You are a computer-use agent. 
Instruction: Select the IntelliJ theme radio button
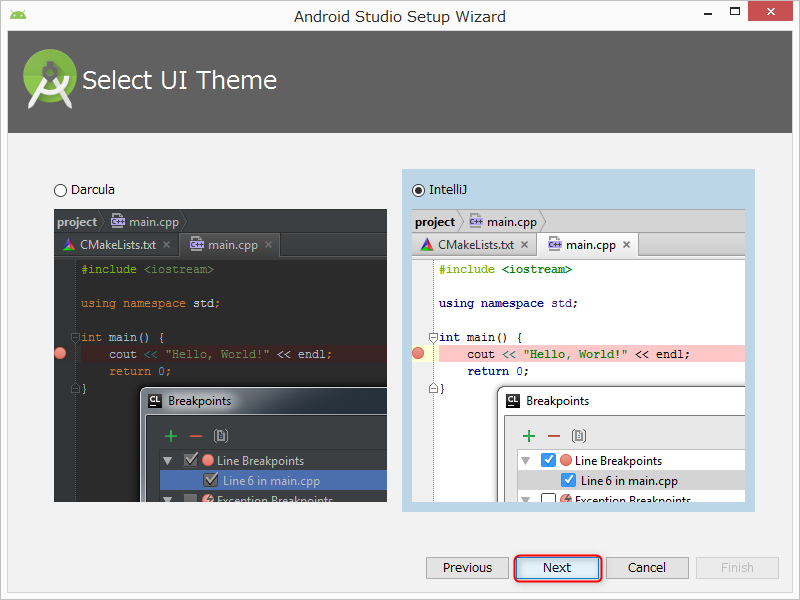(x=418, y=190)
